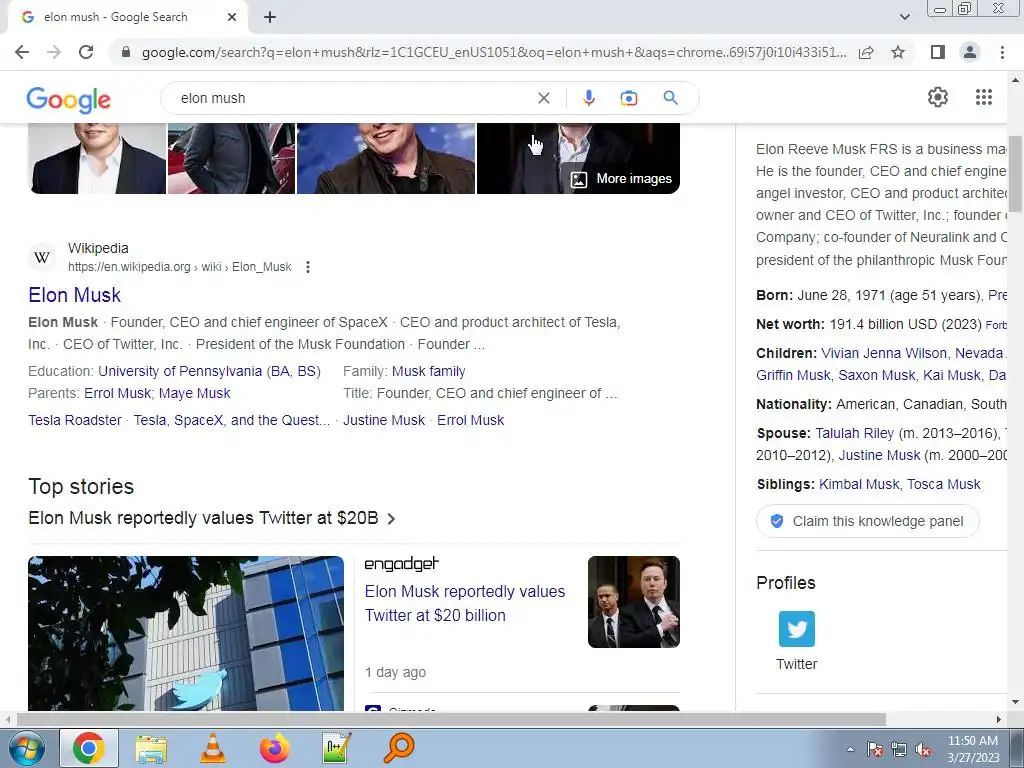Click the Wikipedia W favicon
The width and height of the screenshot is (1024, 768).
[42, 257]
